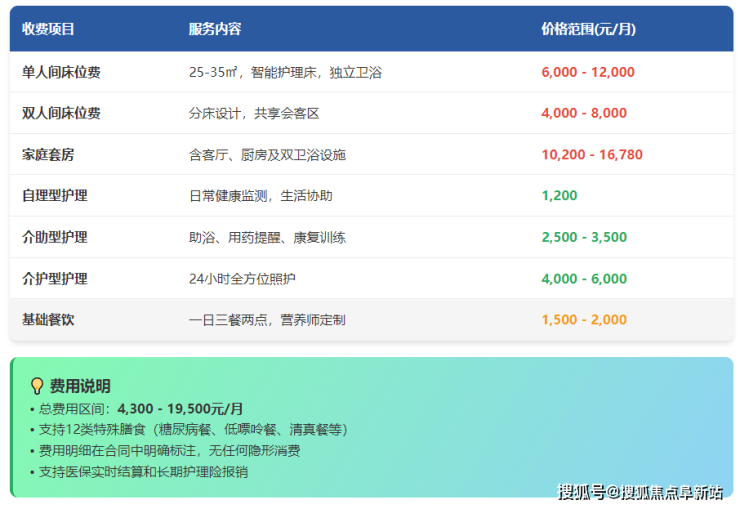Select the 家庭套房 row label
This screenshot has width=740, height=509.
(48, 155)
